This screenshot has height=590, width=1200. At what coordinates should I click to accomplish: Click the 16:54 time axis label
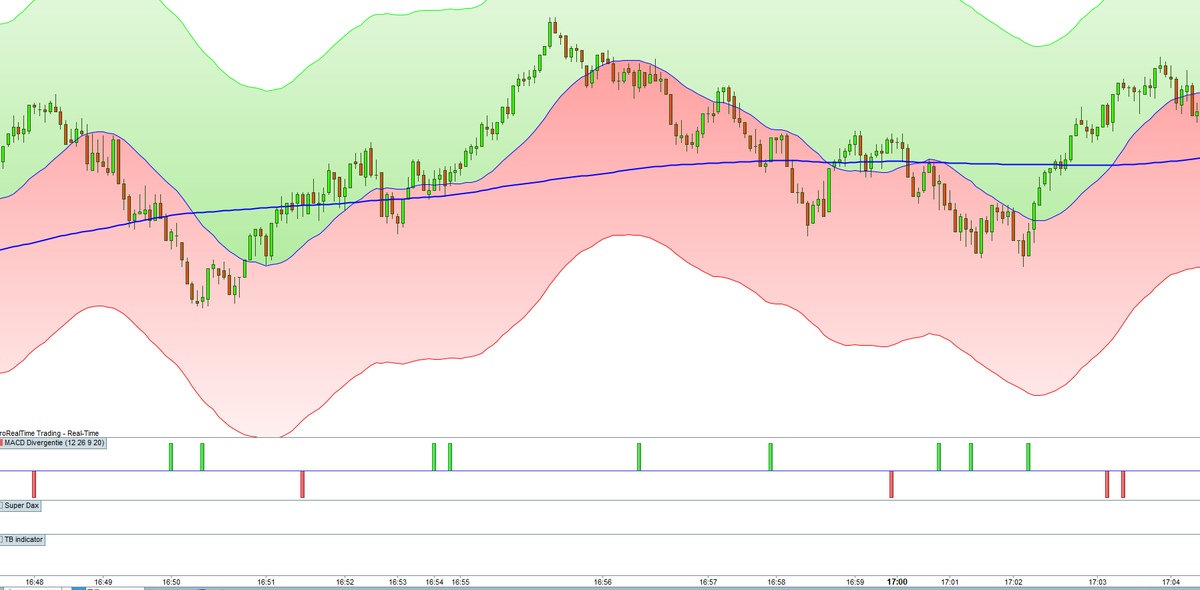point(435,581)
